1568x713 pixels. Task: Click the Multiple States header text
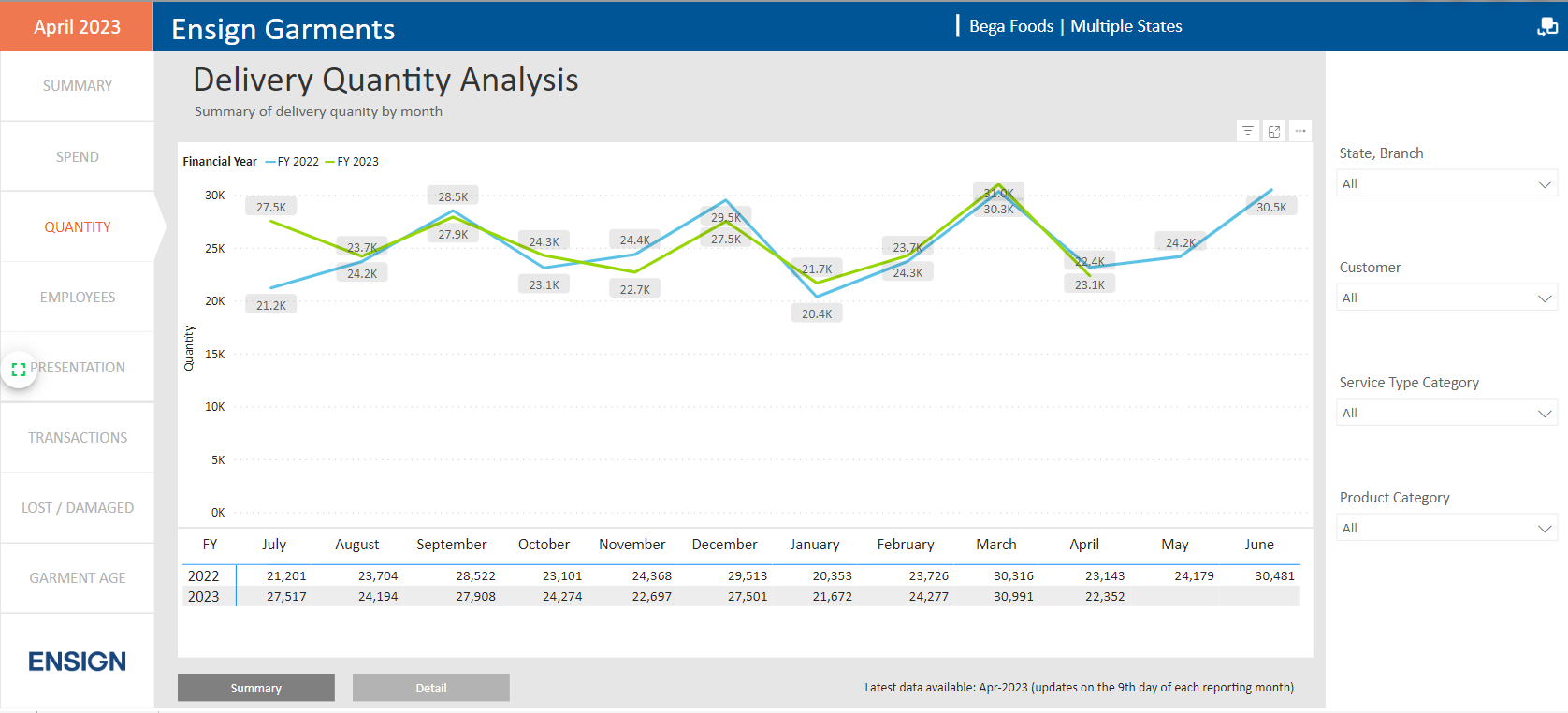[1126, 26]
